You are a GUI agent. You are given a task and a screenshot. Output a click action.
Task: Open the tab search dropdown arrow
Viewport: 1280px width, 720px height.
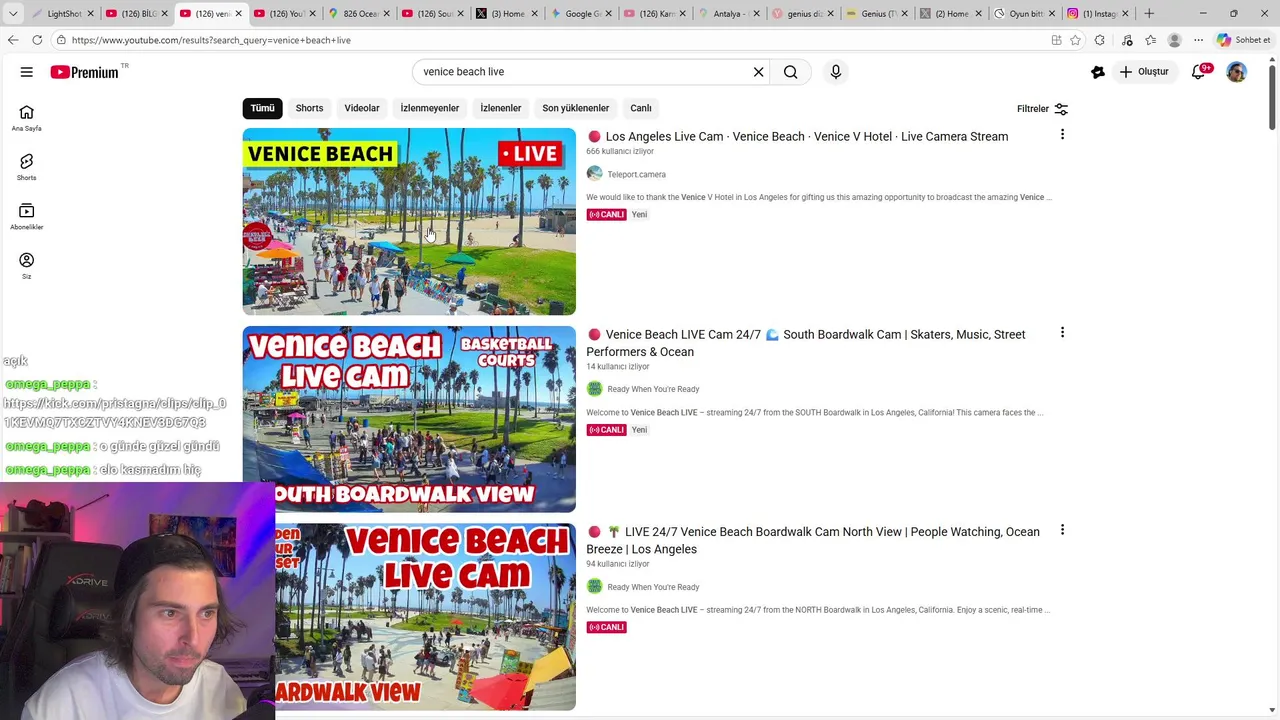pos(13,14)
